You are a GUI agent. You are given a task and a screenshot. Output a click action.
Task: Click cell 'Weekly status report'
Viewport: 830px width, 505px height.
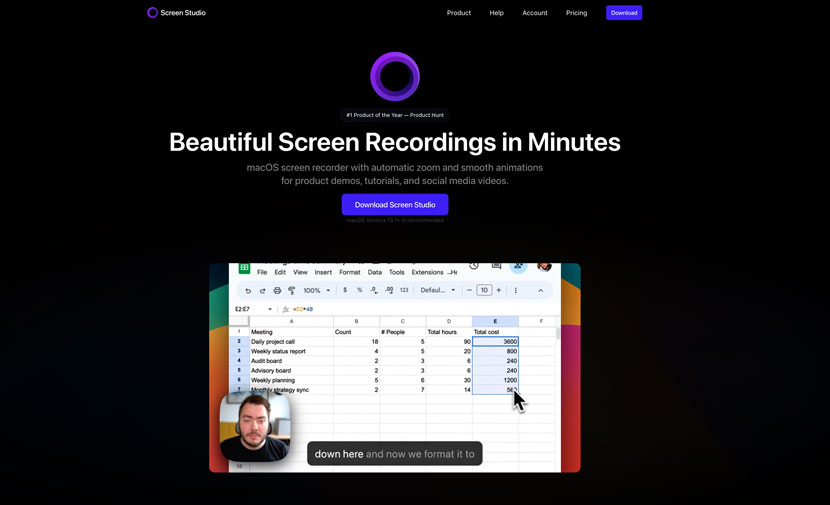point(291,351)
